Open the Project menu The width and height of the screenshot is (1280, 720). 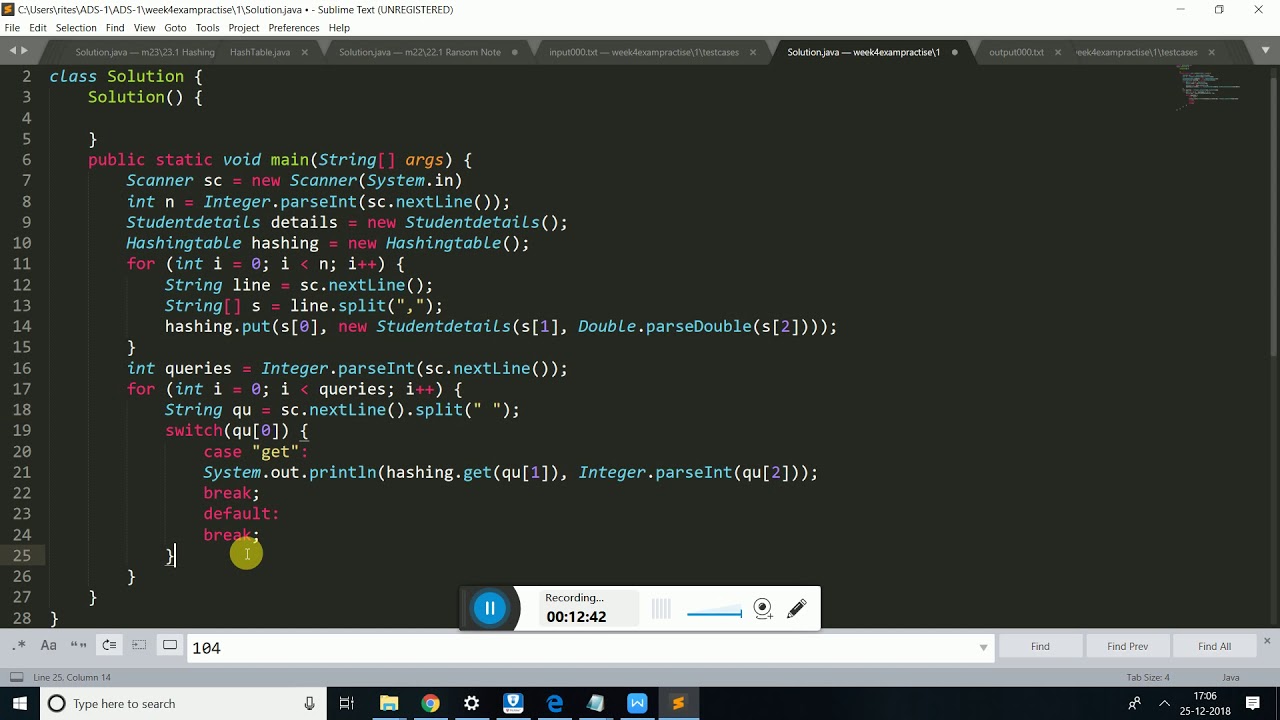244,28
